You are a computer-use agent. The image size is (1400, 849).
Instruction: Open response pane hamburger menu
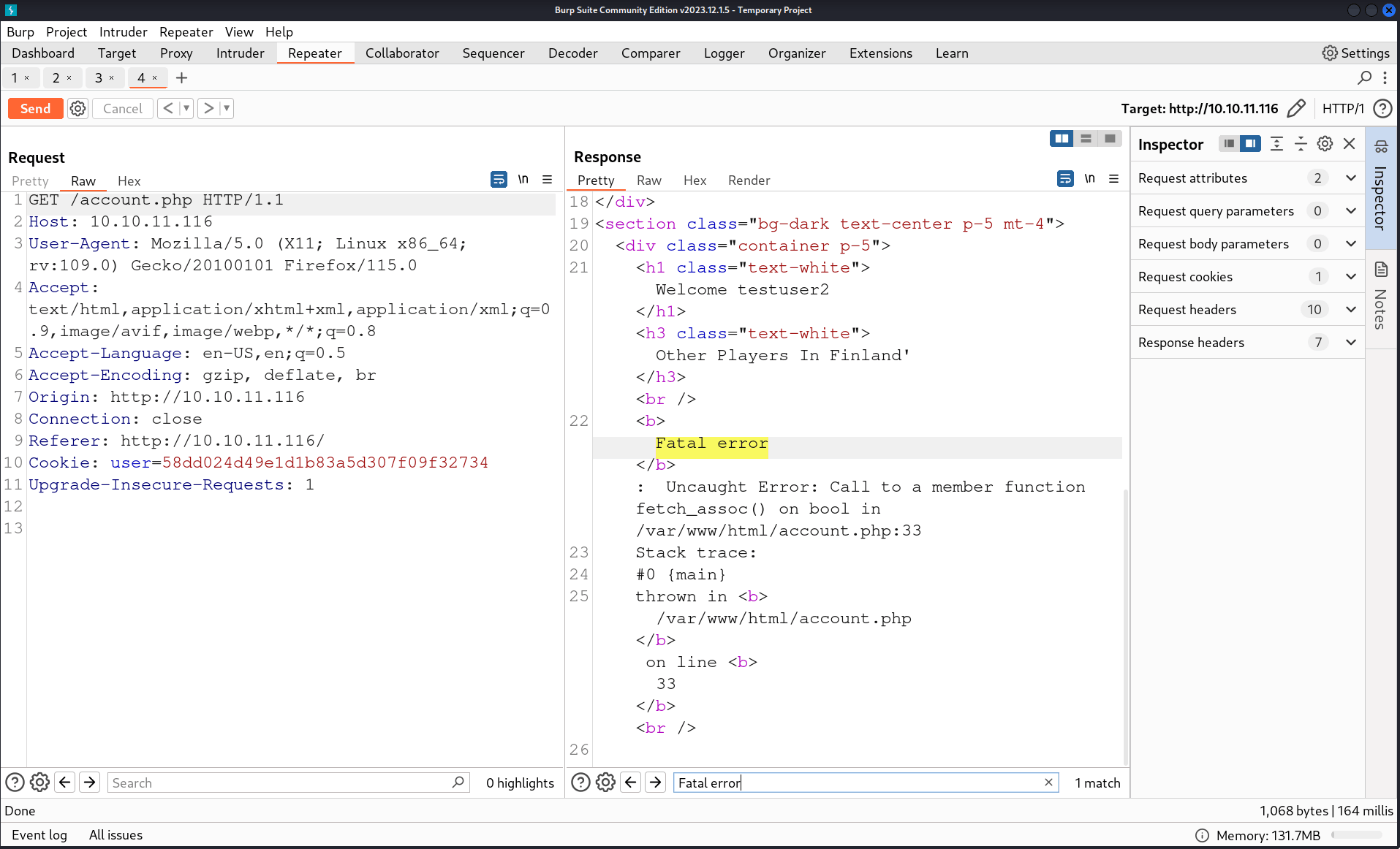(1114, 179)
